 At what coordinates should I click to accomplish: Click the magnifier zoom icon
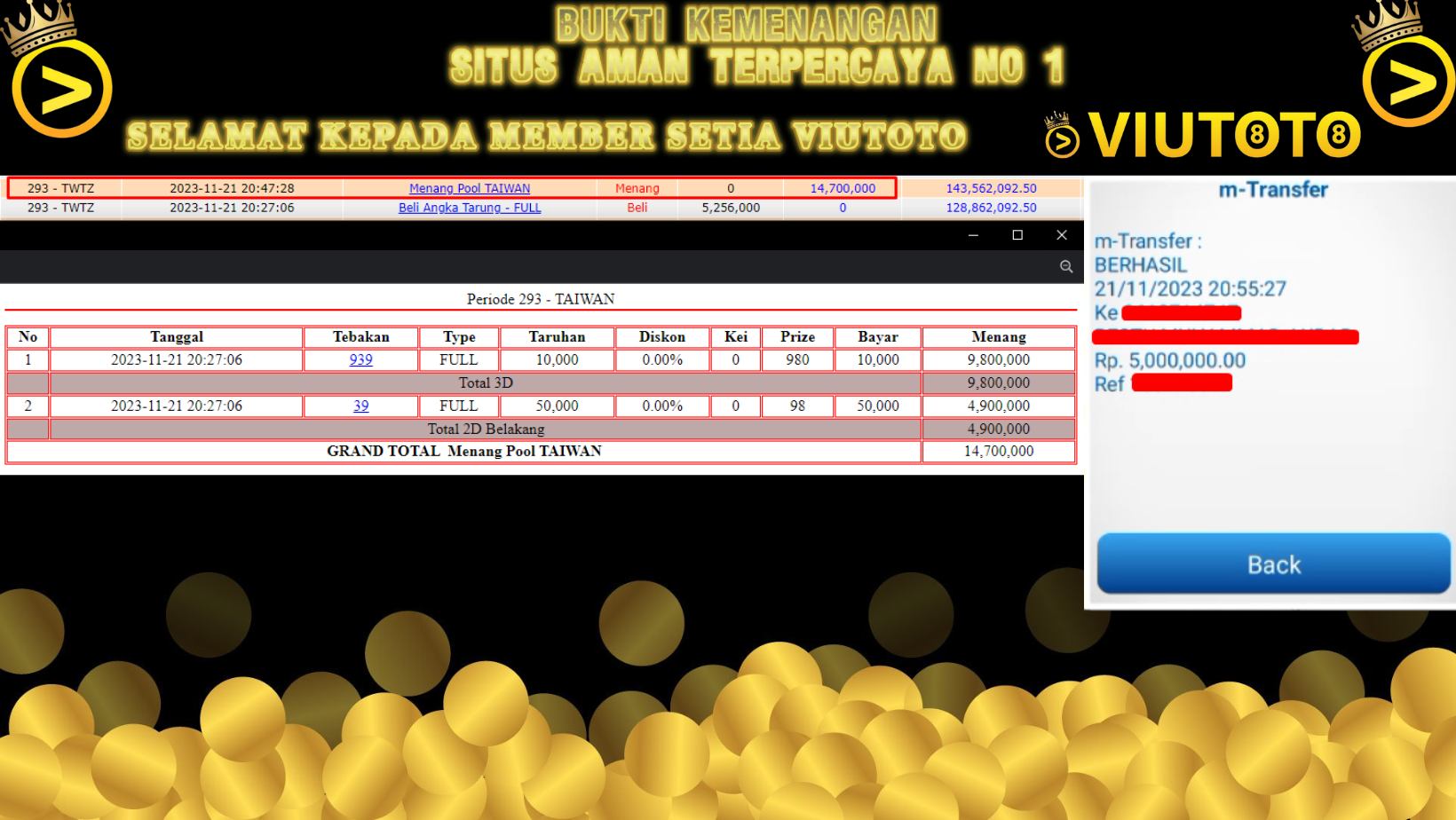[x=1065, y=266]
